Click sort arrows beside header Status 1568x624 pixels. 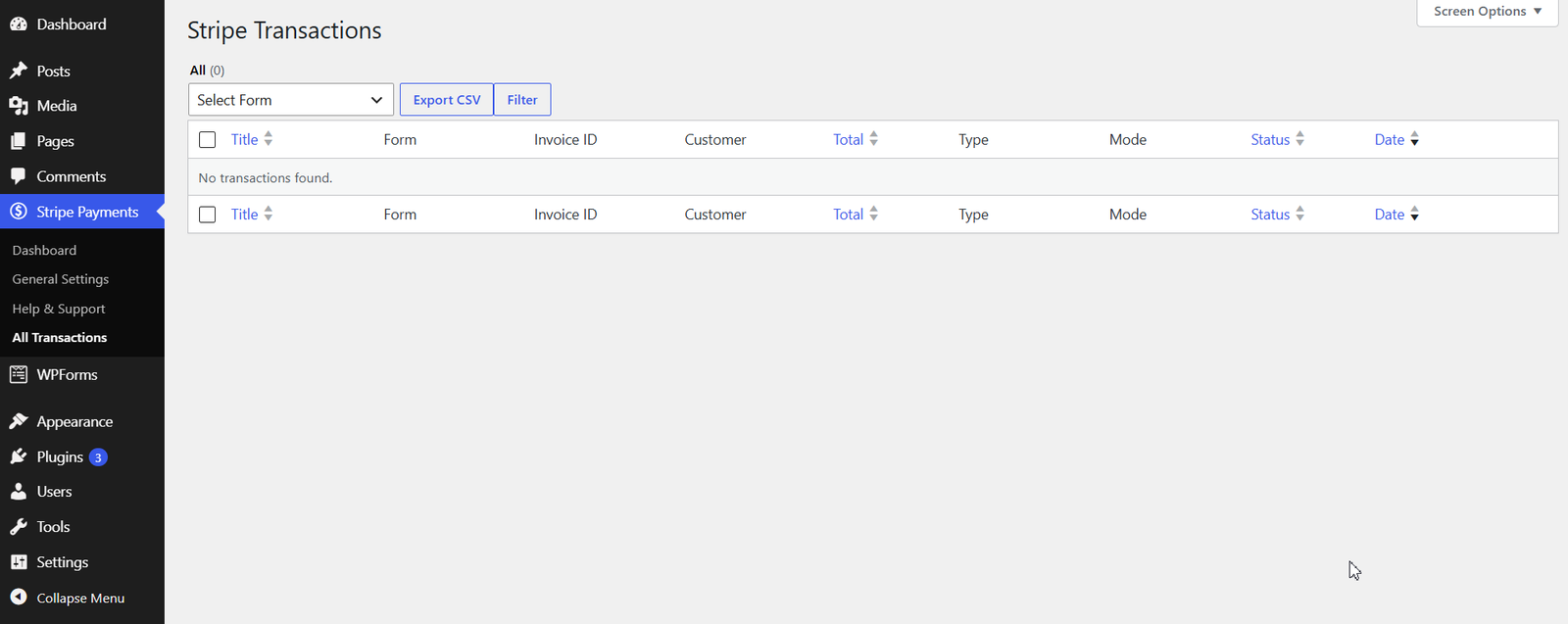[1300, 139]
